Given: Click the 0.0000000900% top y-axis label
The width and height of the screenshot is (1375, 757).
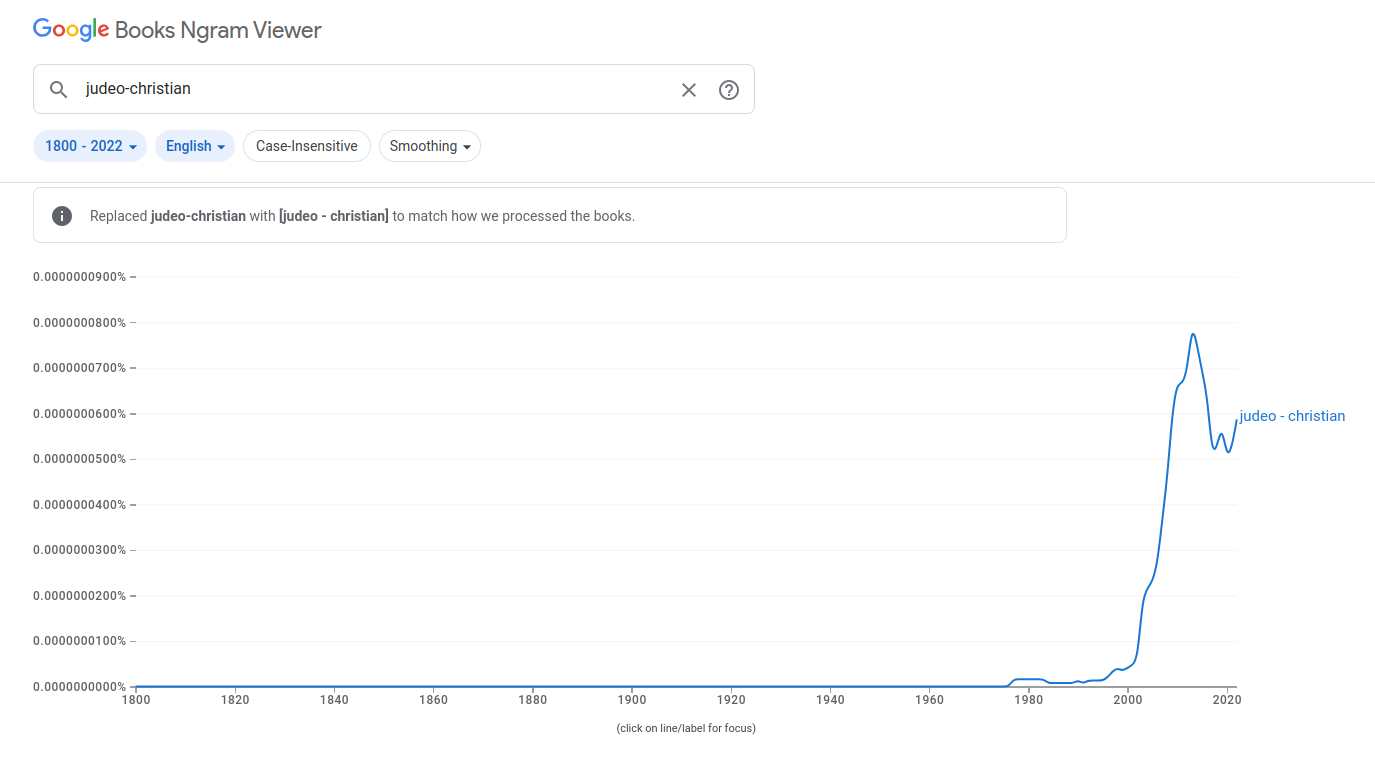Looking at the screenshot, I should [x=80, y=277].
